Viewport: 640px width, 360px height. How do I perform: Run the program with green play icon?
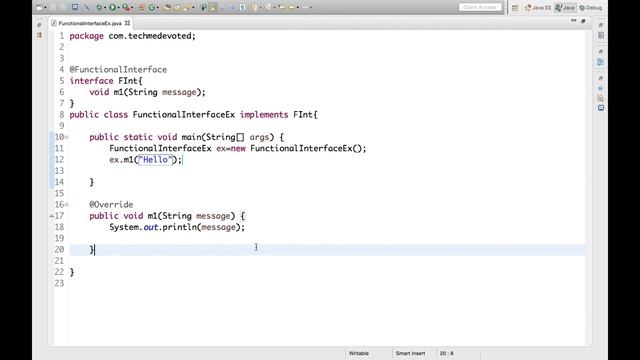(x=112, y=7)
